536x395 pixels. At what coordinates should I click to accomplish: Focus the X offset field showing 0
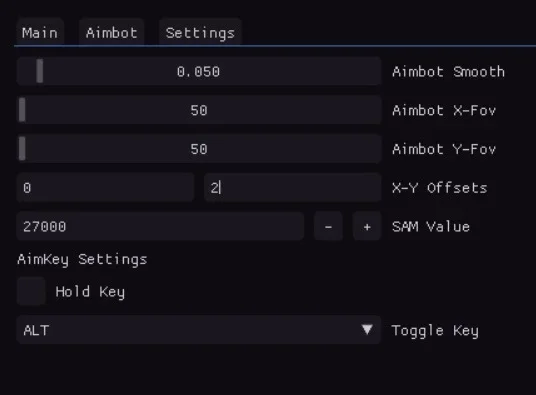[x=105, y=188]
